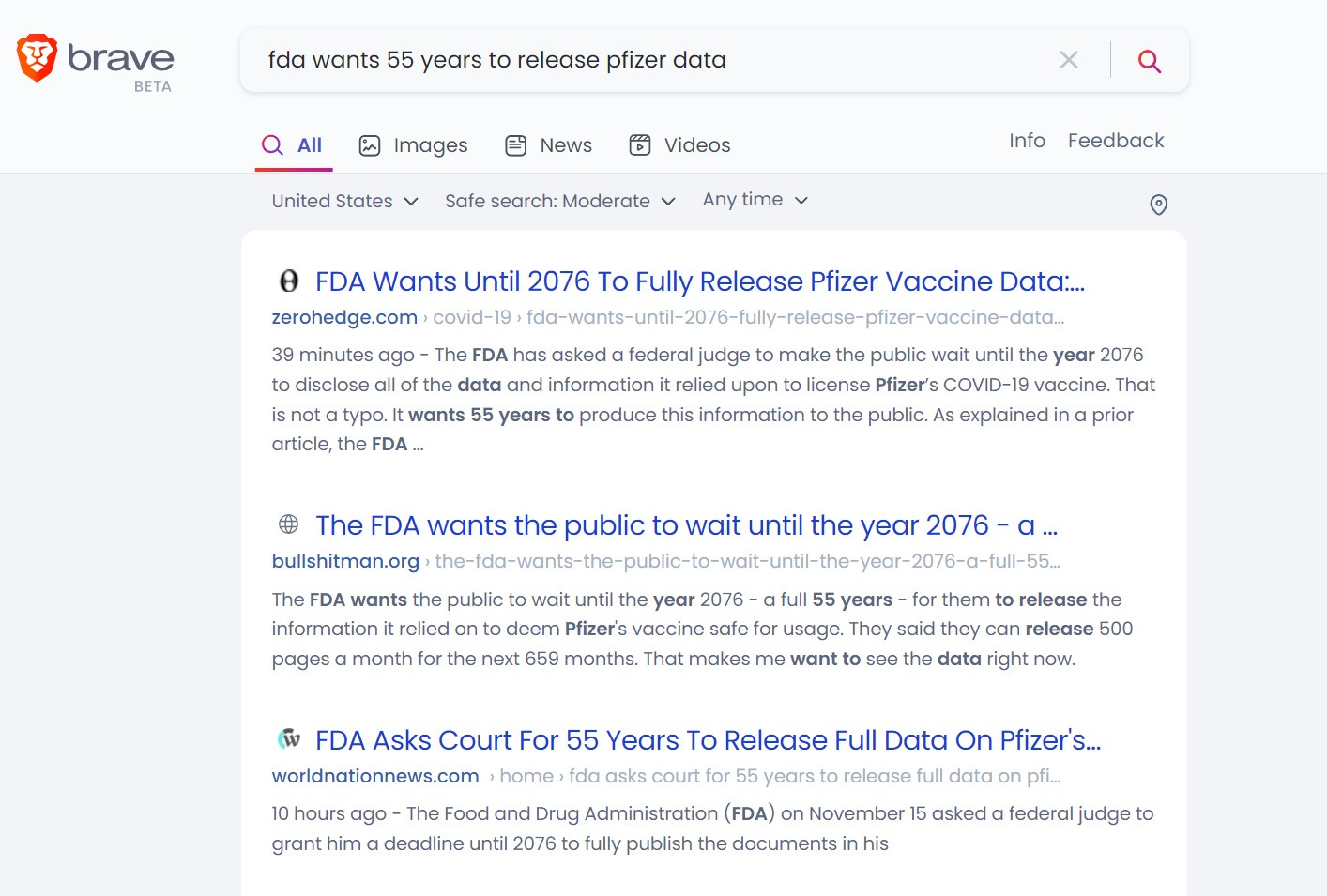Click the brave BETA wordmark
Viewport: 1327px width, 896px height.
click(121, 67)
